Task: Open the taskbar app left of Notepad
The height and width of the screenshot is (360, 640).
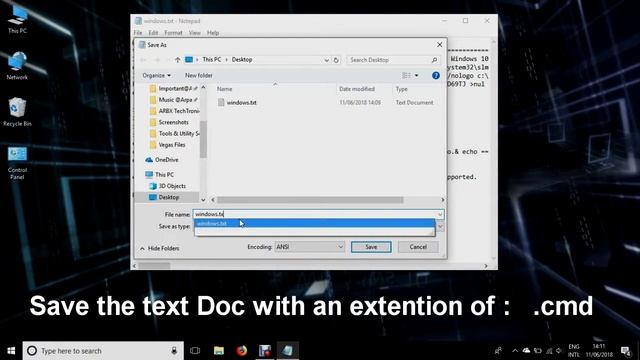Action: [265, 351]
